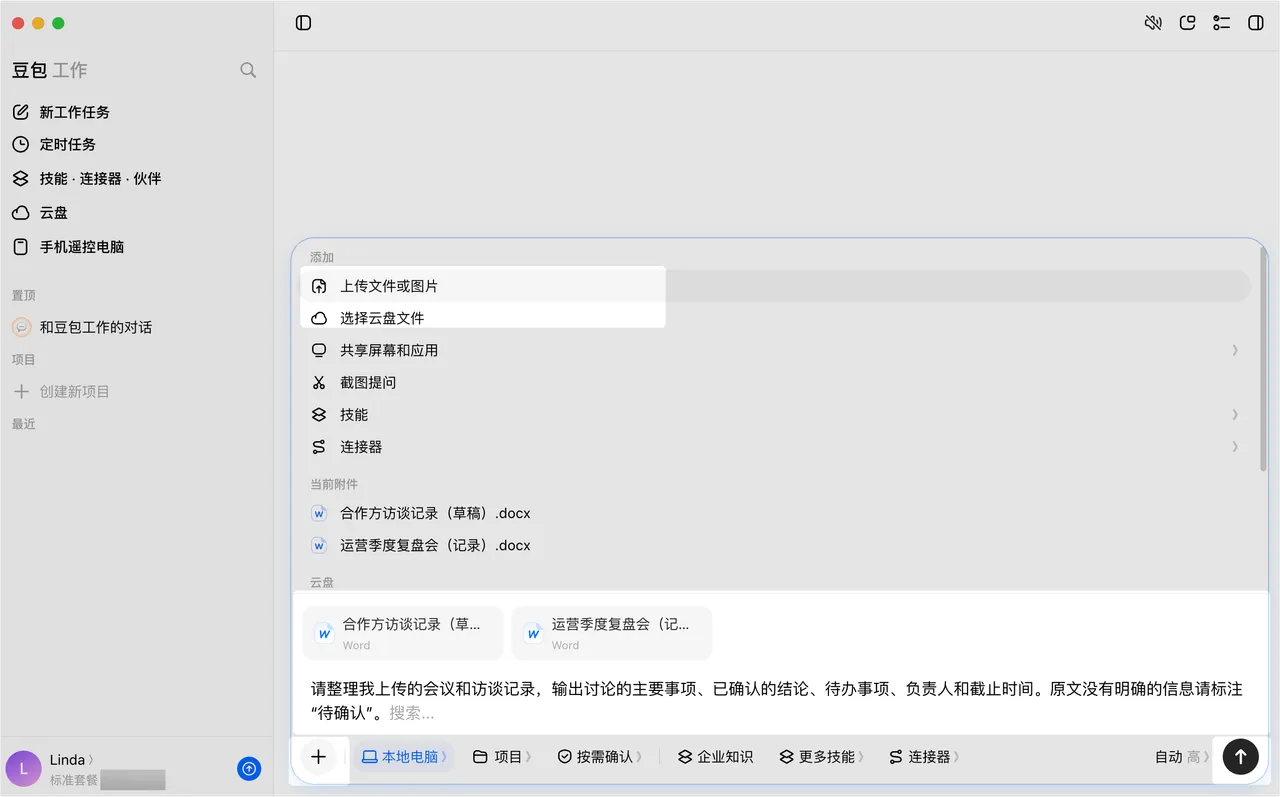
Task: Click into the prompt text field
Action: coord(779,701)
